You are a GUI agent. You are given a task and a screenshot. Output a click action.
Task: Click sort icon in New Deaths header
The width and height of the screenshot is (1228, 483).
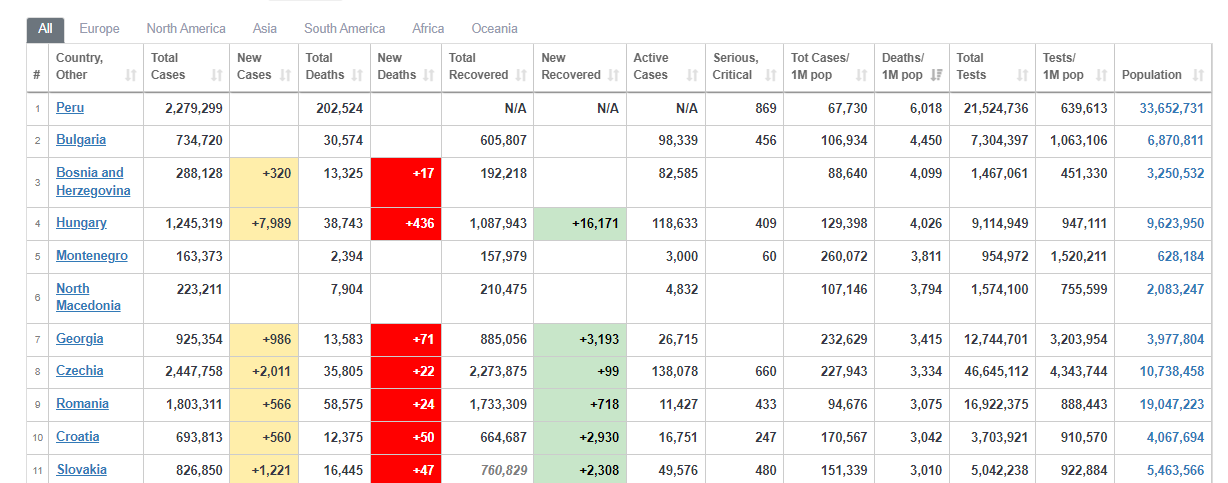click(x=428, y=75)
